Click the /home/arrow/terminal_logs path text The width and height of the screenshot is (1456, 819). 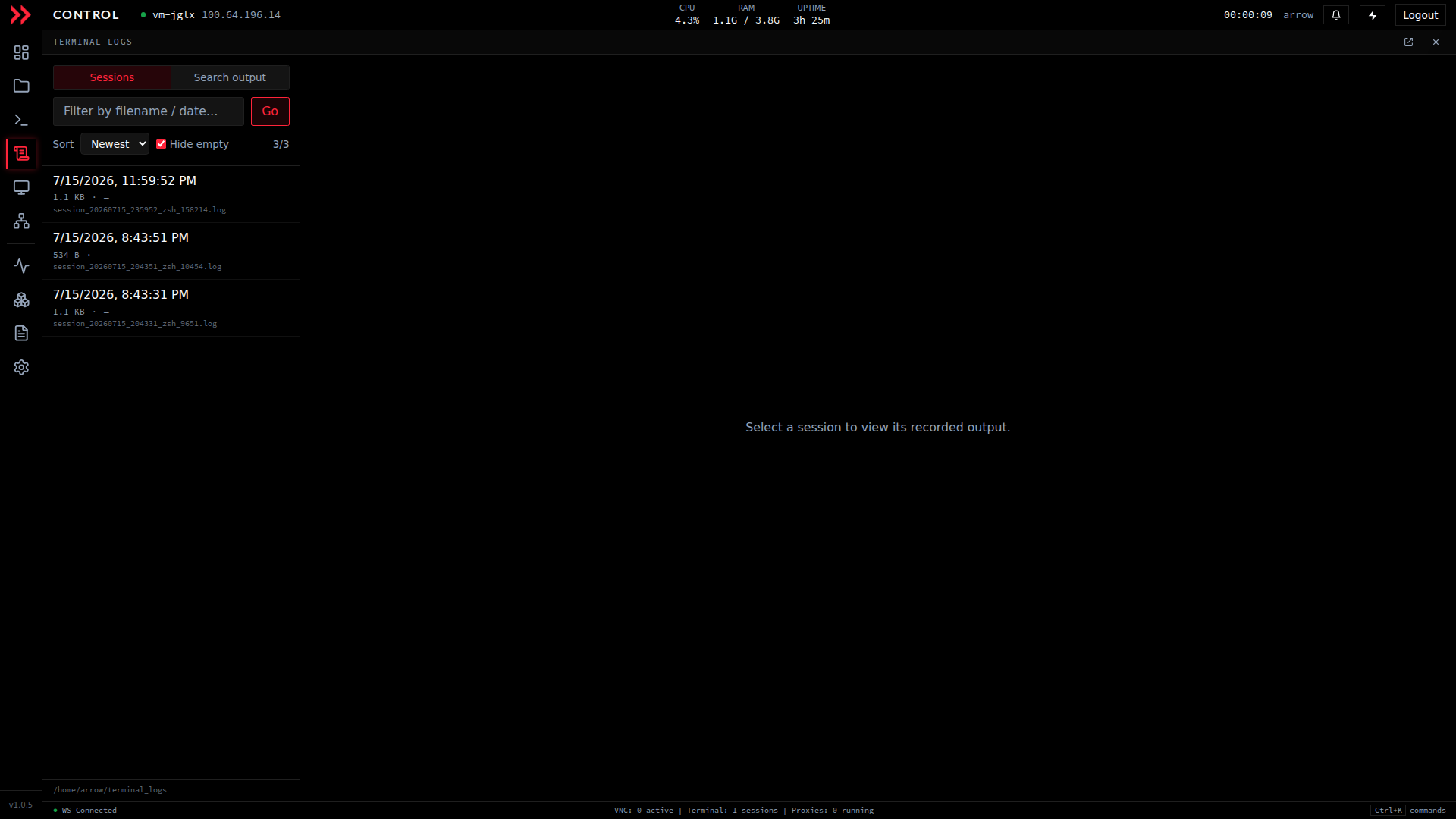[110, 790]
